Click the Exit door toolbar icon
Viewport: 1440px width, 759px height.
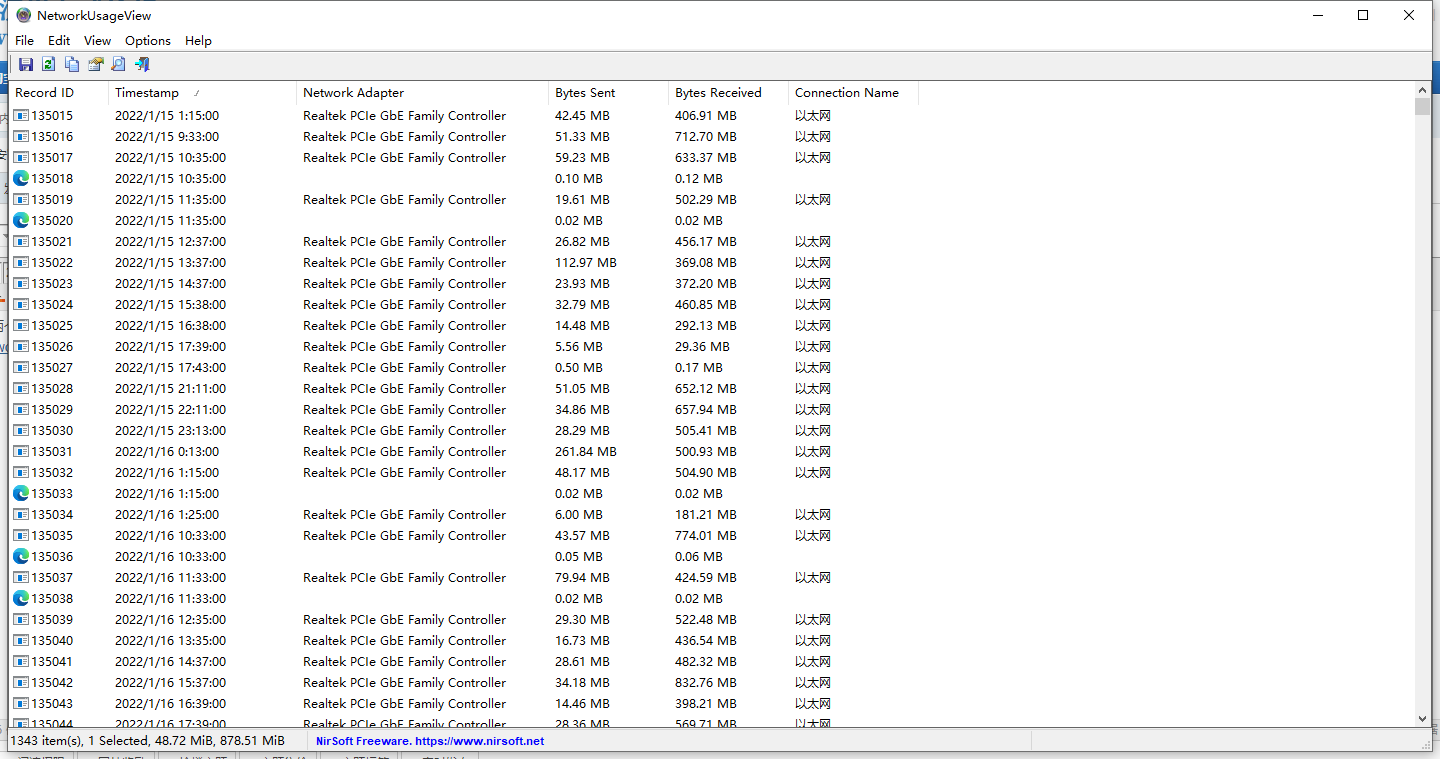(142, 65)
